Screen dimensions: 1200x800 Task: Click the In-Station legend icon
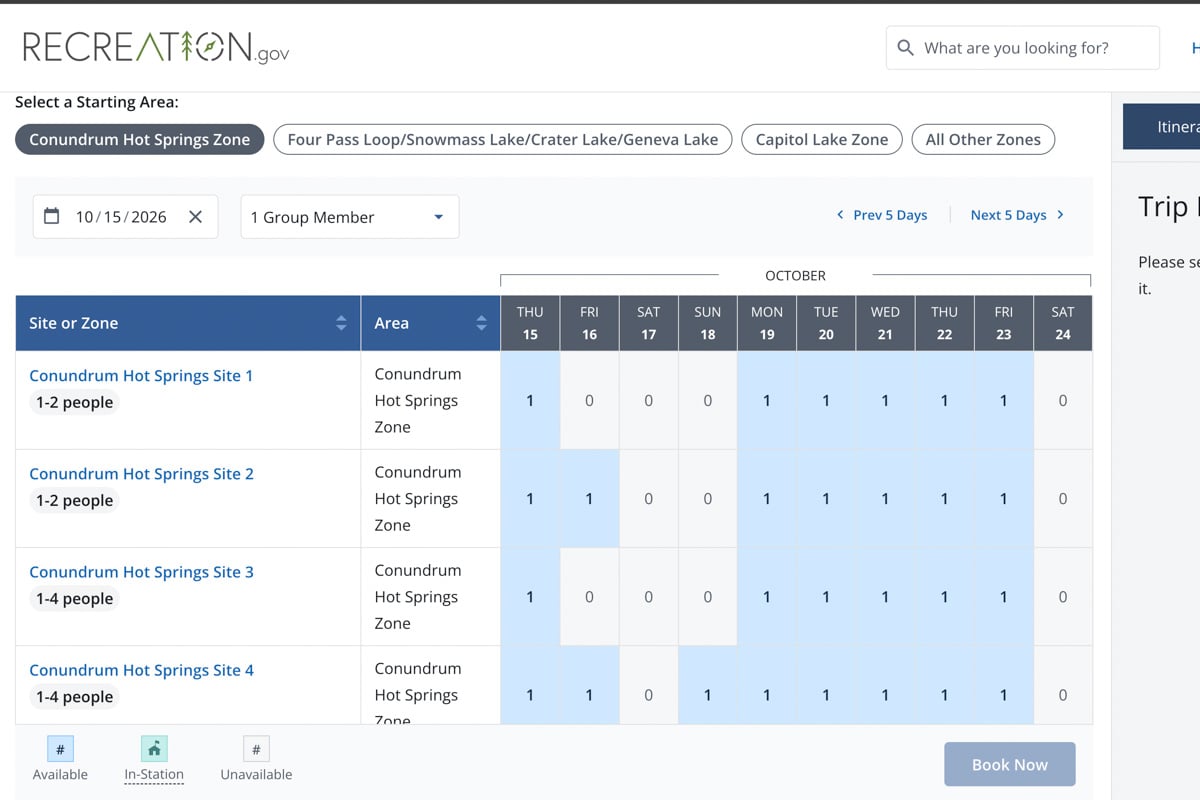(x=154, y=749)
